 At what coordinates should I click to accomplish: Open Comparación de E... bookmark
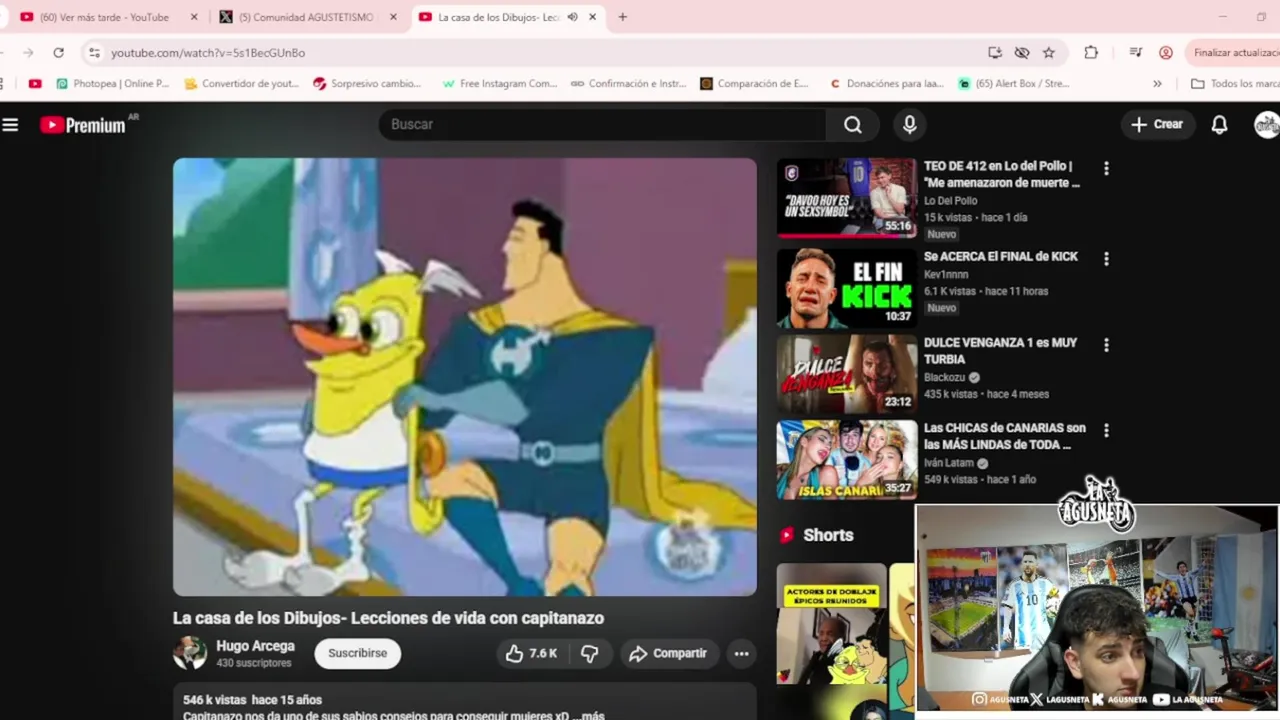(x=754, y=84)
